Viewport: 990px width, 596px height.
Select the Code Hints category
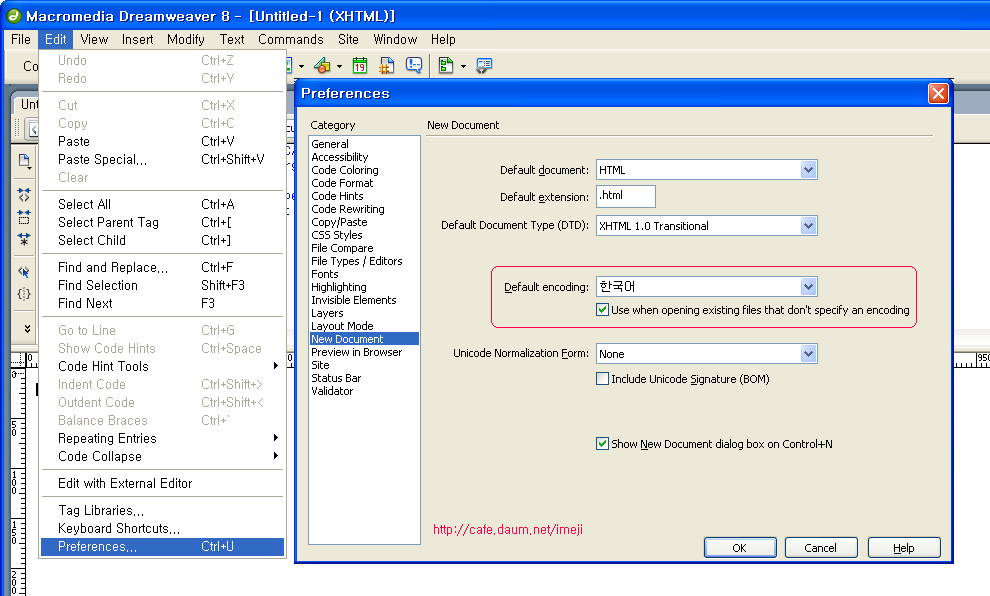tap(337, 196)
